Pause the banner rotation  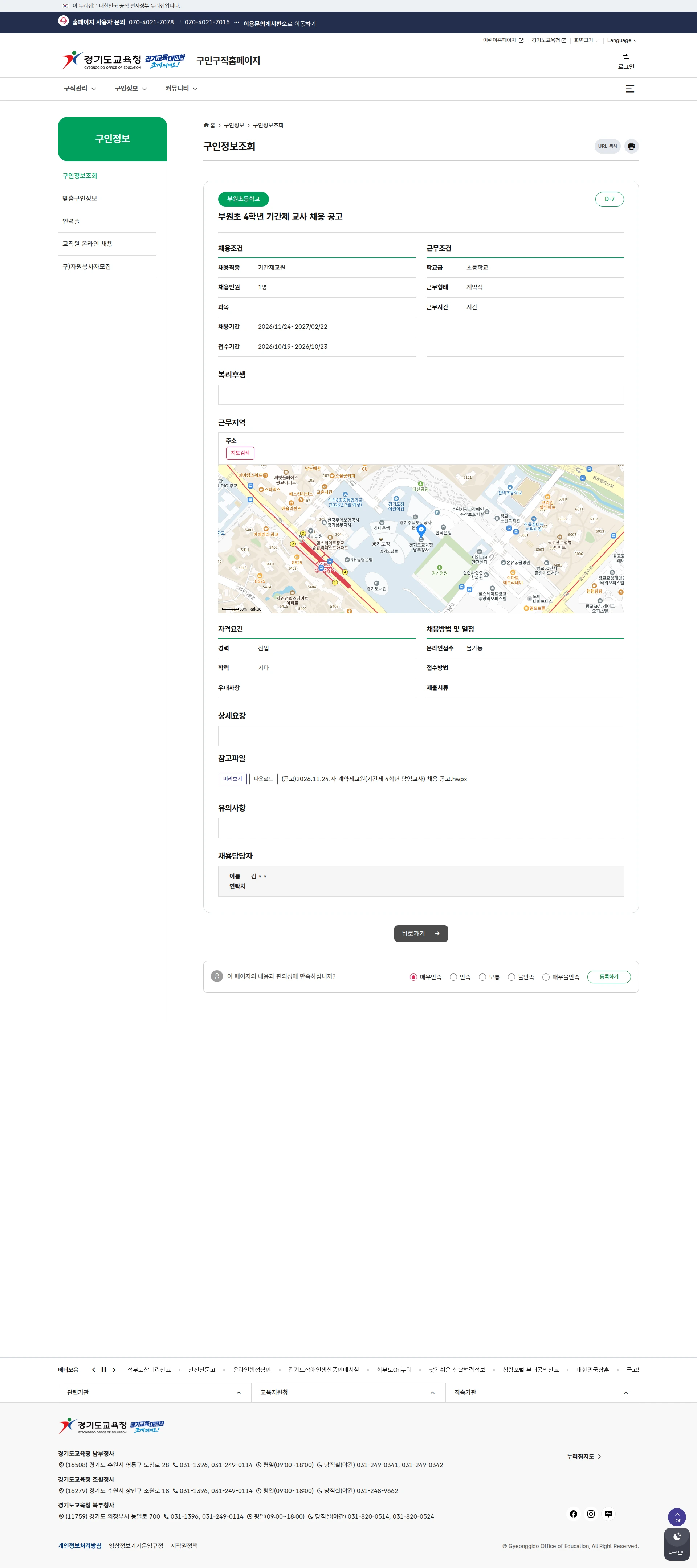click(103, 1370)
